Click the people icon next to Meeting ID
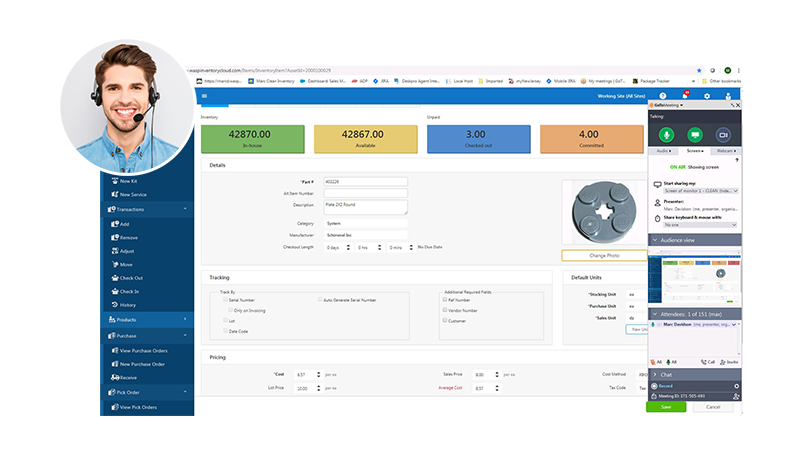This screenshot has height=452, width=800. [x=736, y=396]
